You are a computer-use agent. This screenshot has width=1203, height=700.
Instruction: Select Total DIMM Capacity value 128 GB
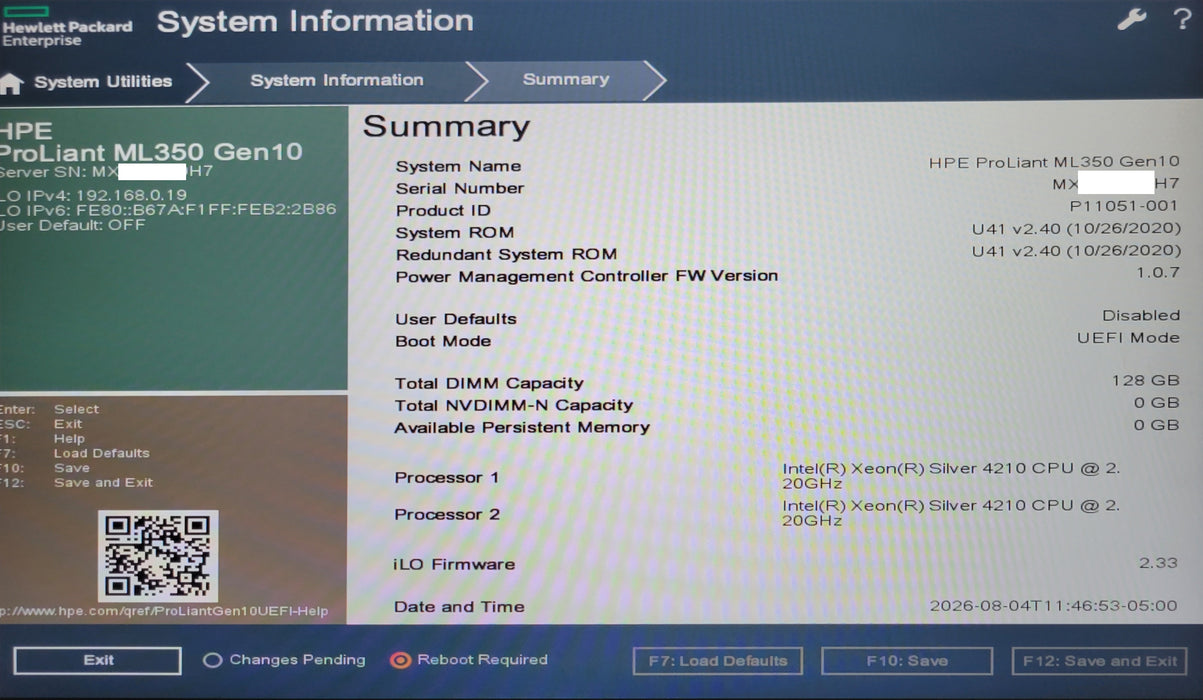tap(1145, 381)
